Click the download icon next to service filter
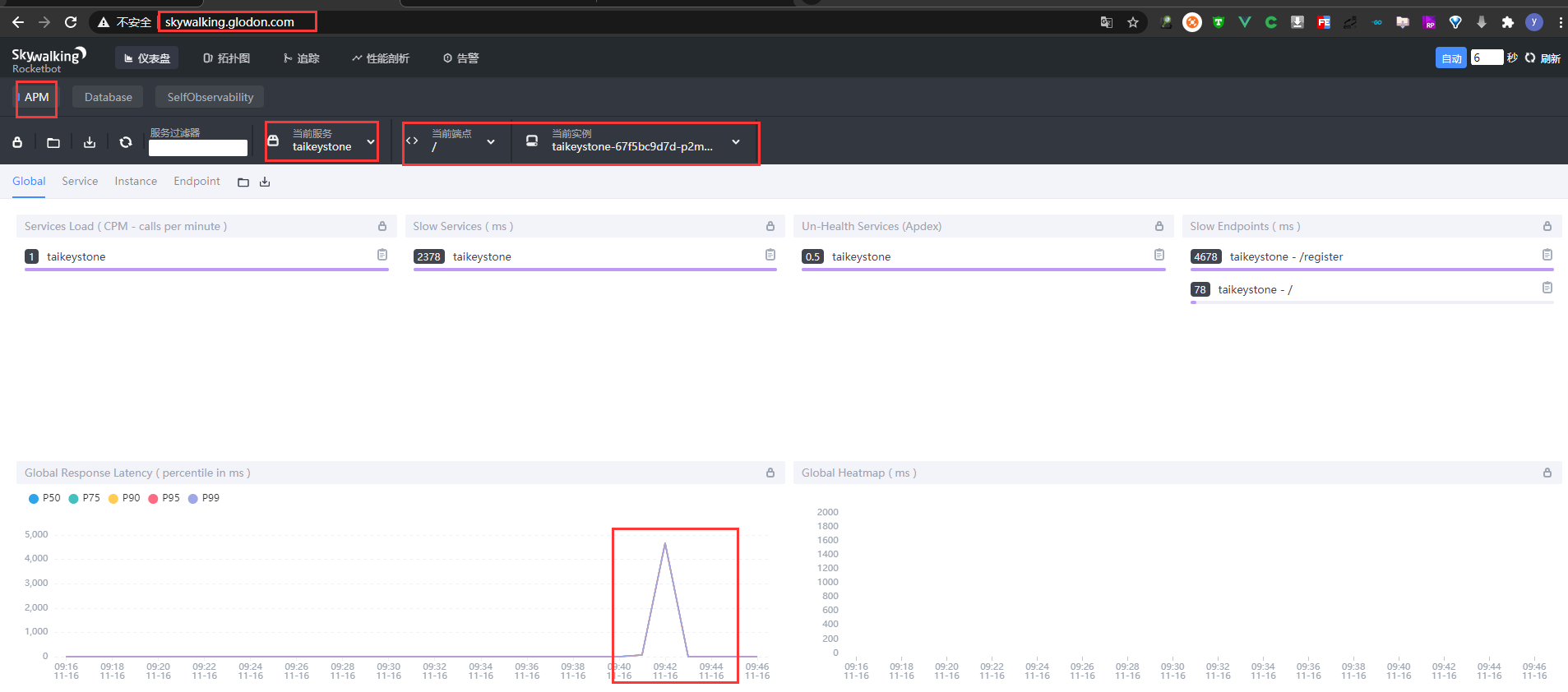This screenshot has height=692, width=1568. 90,142
